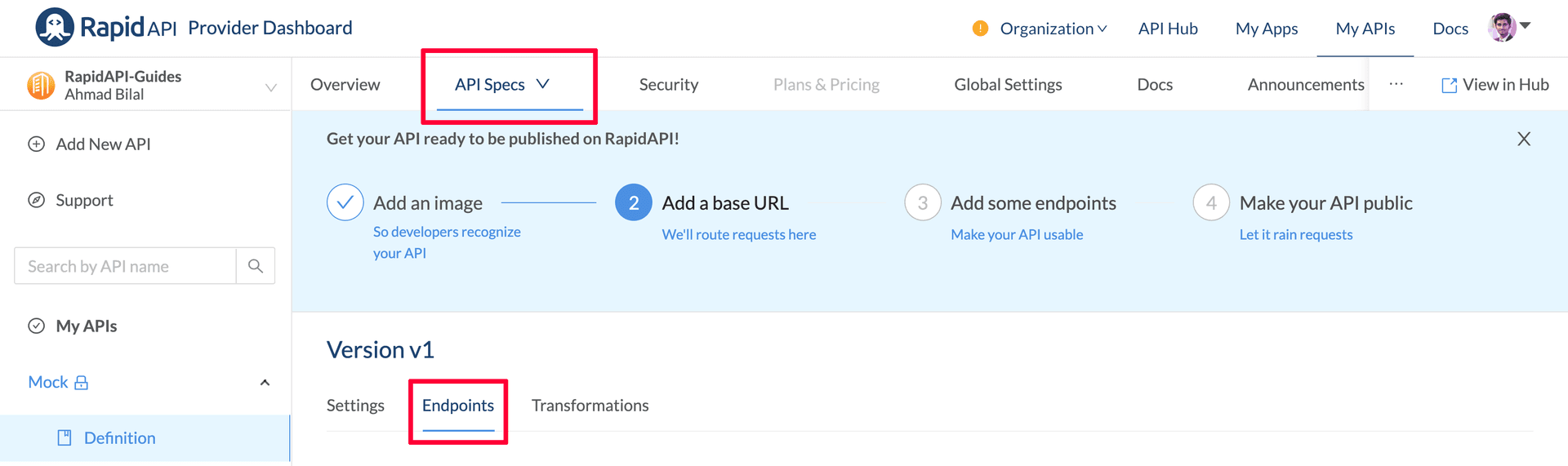Select the Transformations sub-tab
The image size is (1568, 466).
pos(590,406)
